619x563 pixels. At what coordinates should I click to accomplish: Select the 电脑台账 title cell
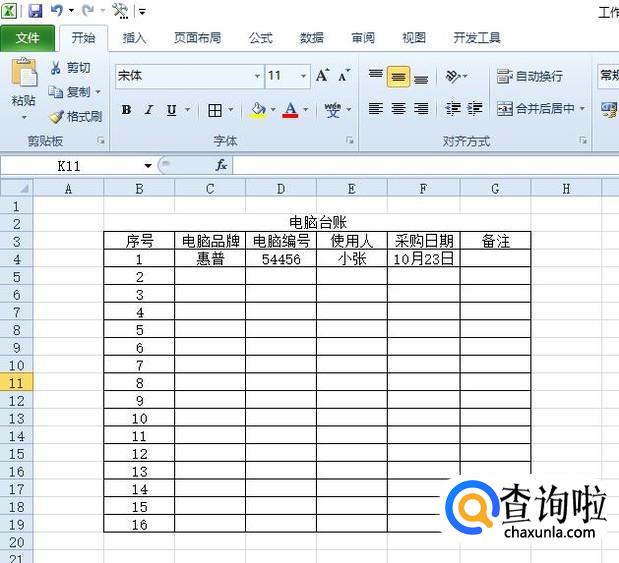pyautogui.click(x=317, y=222)
